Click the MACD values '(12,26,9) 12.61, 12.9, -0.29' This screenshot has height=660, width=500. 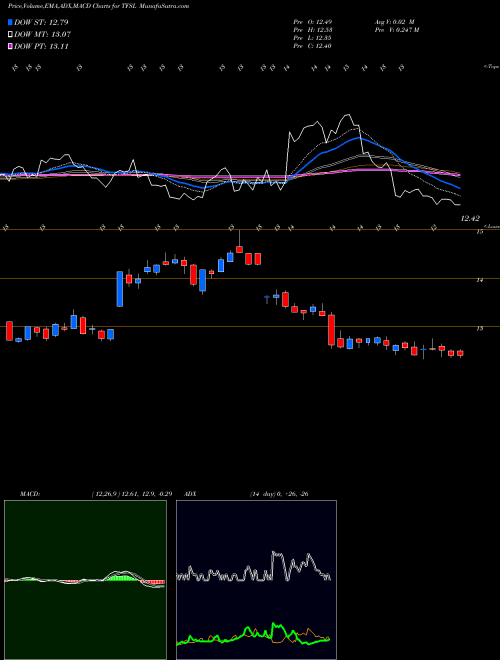click(x=131, y=494)
